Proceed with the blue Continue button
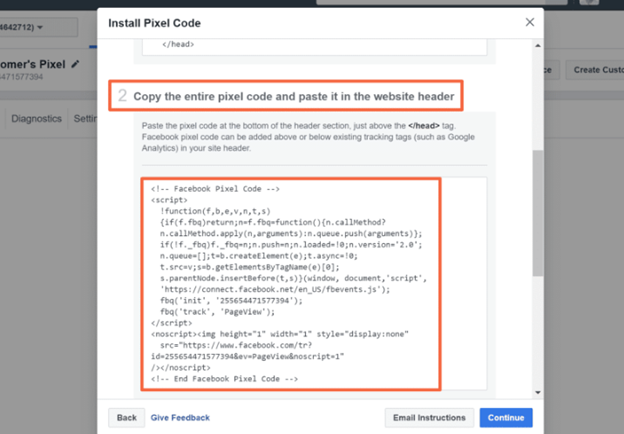624x434 pixels. coord(506,418)
